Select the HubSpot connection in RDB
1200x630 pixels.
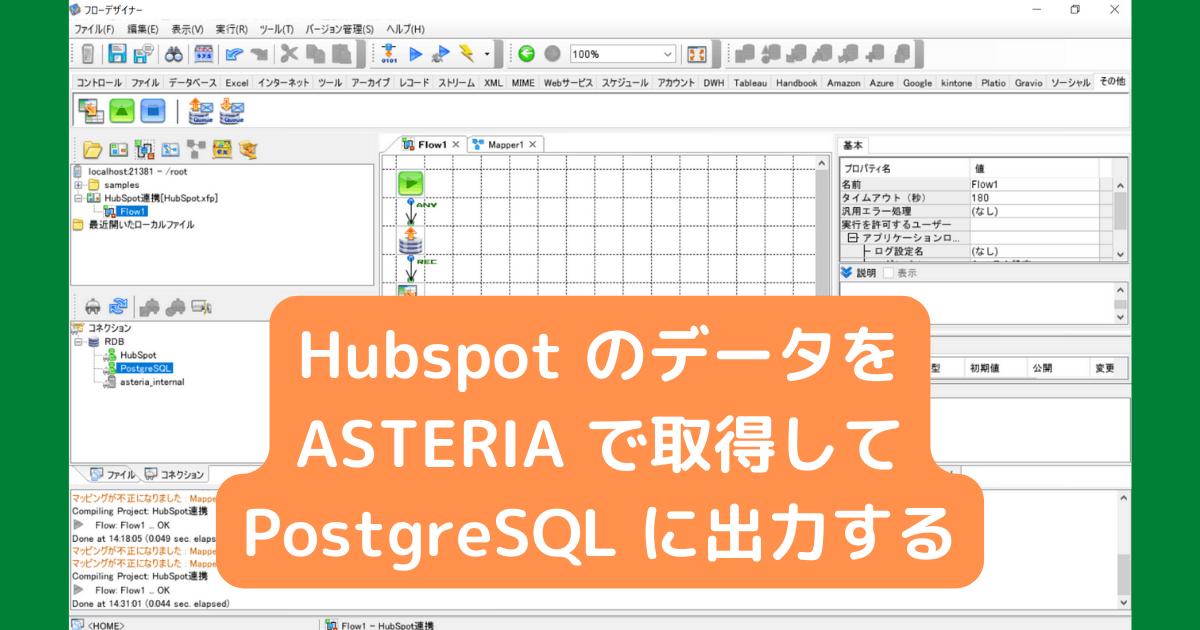pos(138,355)
